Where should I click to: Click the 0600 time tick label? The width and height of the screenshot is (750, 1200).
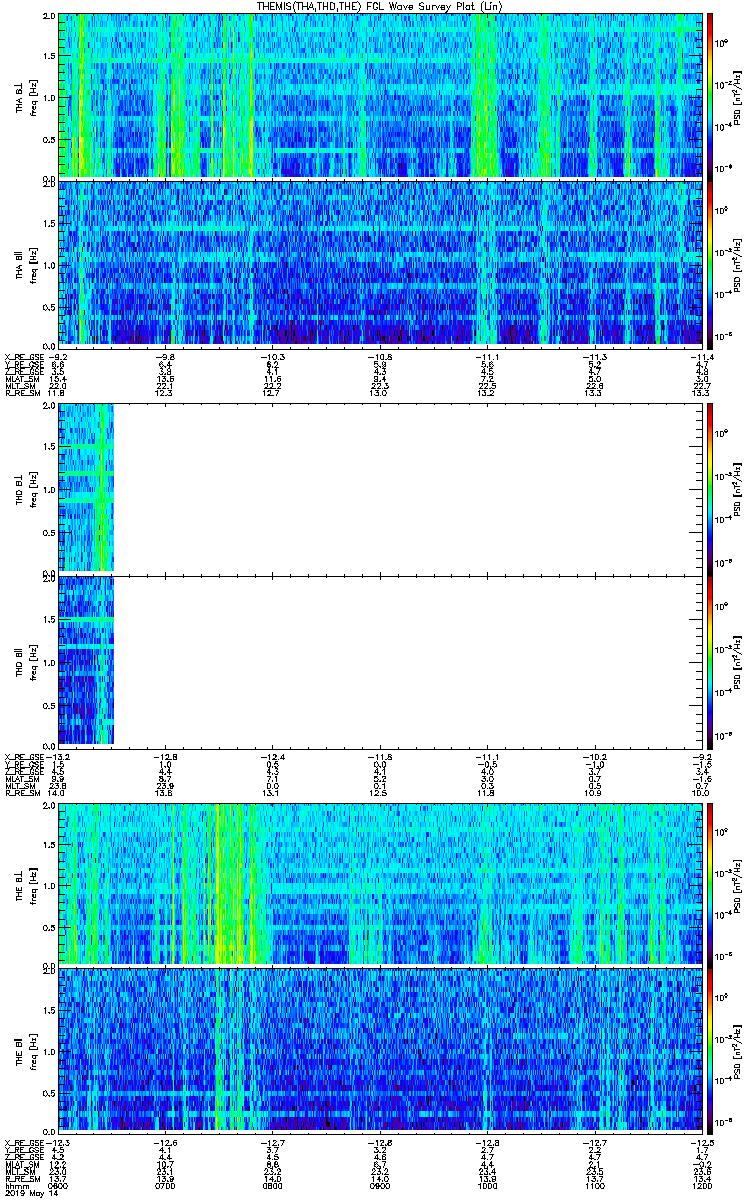coord(58,1186)
